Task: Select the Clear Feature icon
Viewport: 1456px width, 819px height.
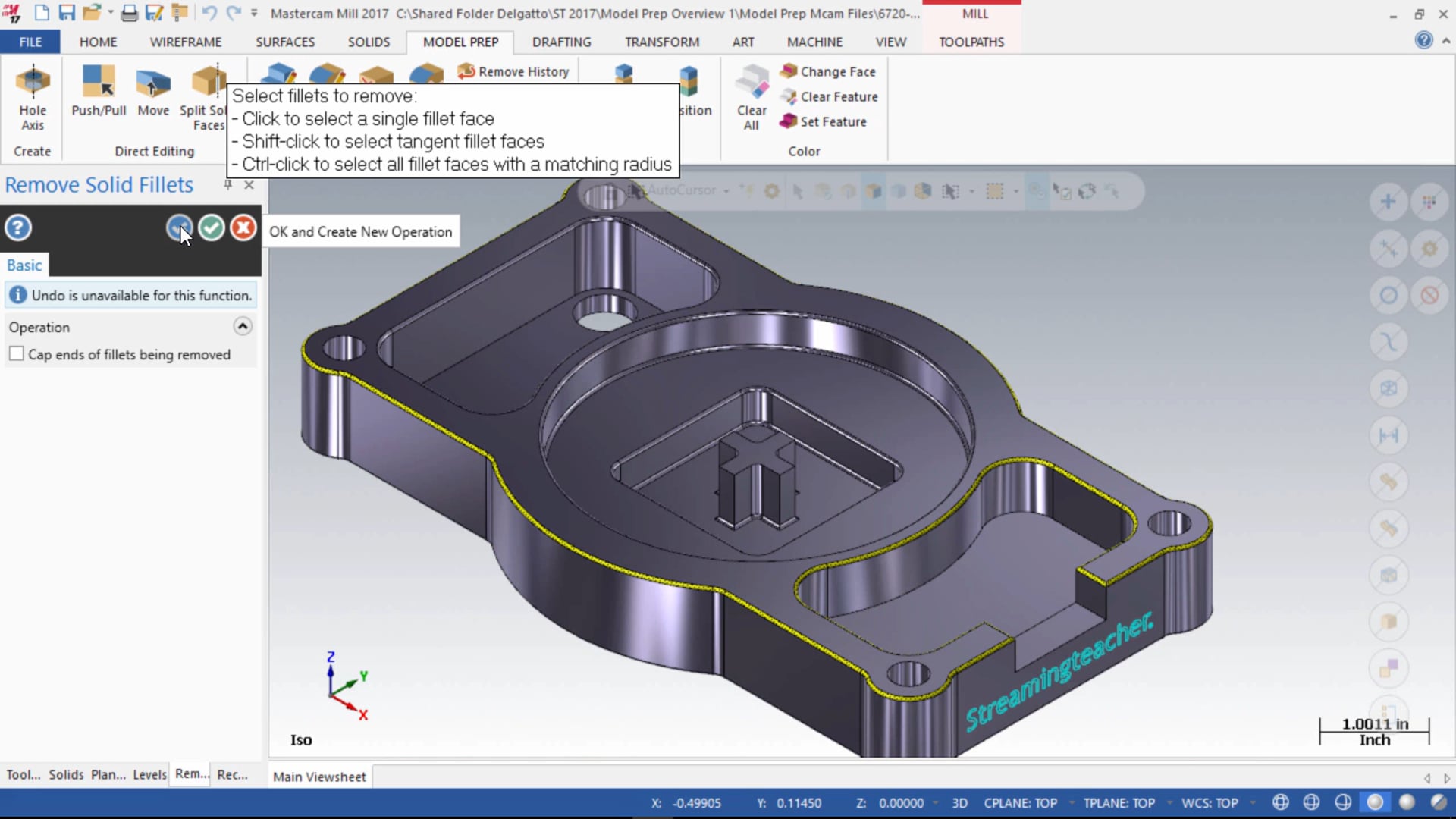Action: (789, 96)
